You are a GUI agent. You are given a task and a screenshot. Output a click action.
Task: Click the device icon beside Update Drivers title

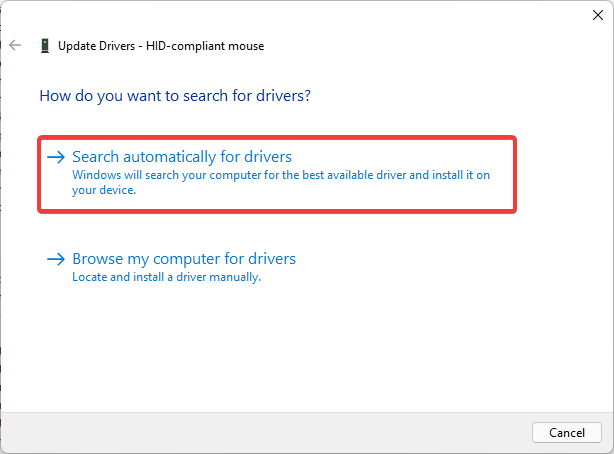pos(45,46)
